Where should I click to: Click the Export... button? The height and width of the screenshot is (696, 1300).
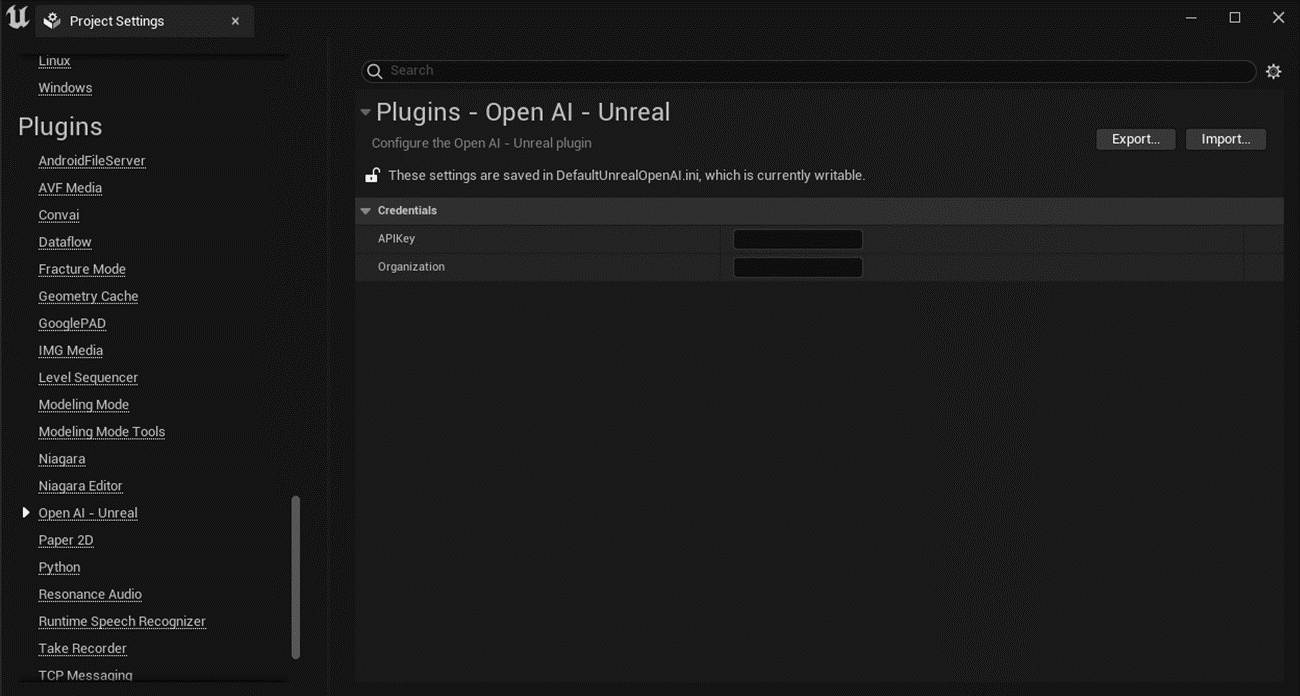pos(1136,139)
